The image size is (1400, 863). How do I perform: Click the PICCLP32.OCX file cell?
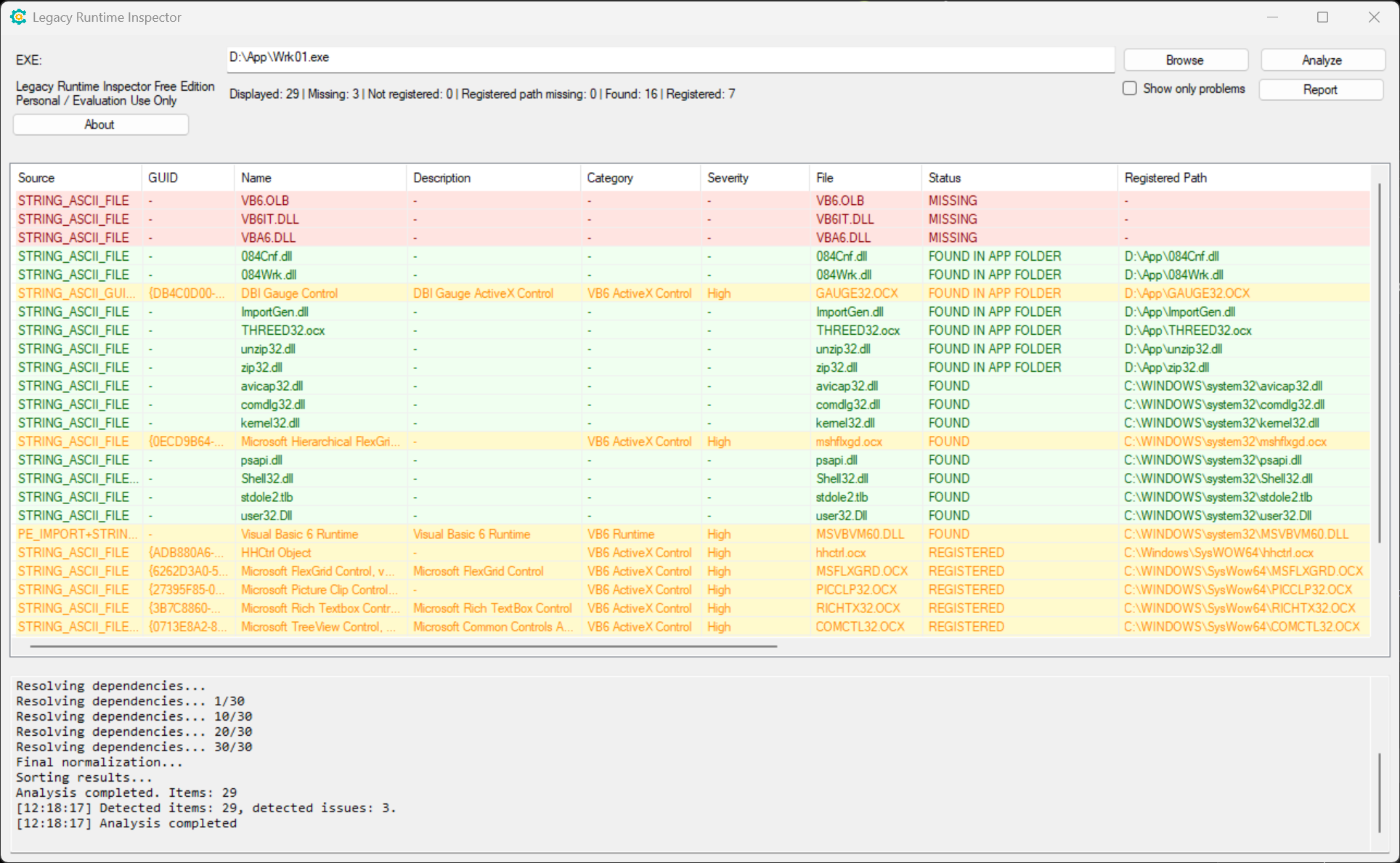[x=866, y=590]
